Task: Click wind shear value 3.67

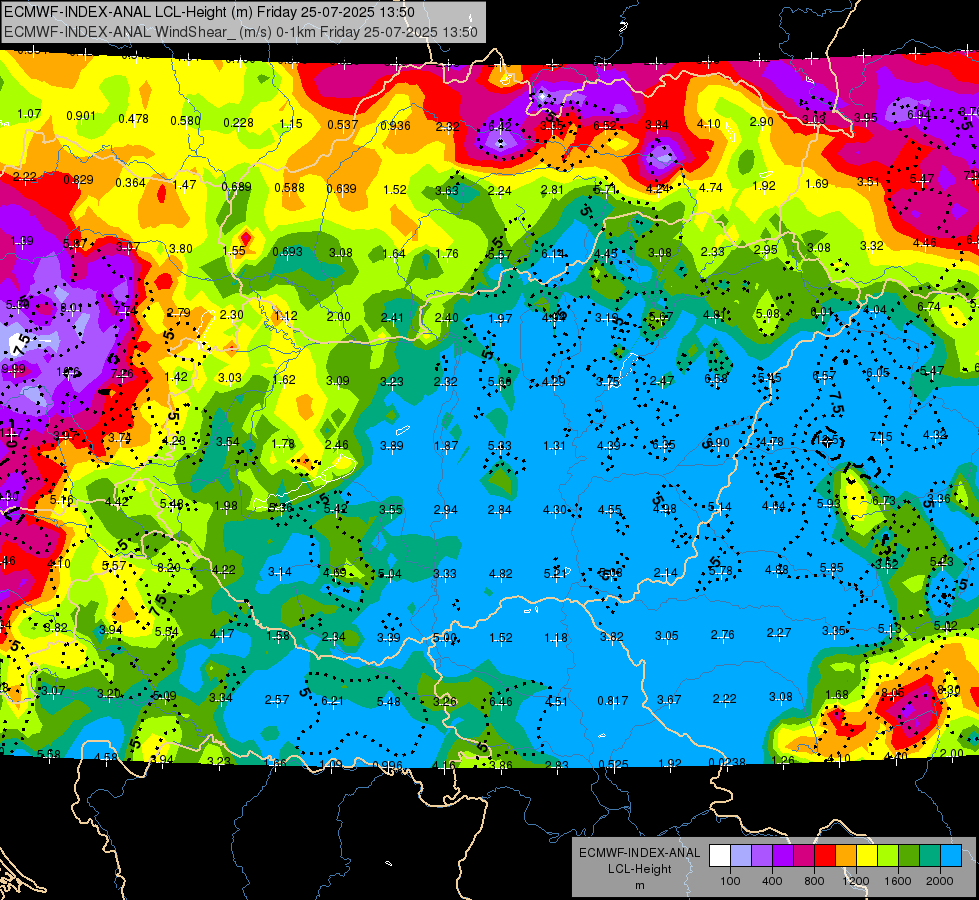Action: tap(669, 700)
